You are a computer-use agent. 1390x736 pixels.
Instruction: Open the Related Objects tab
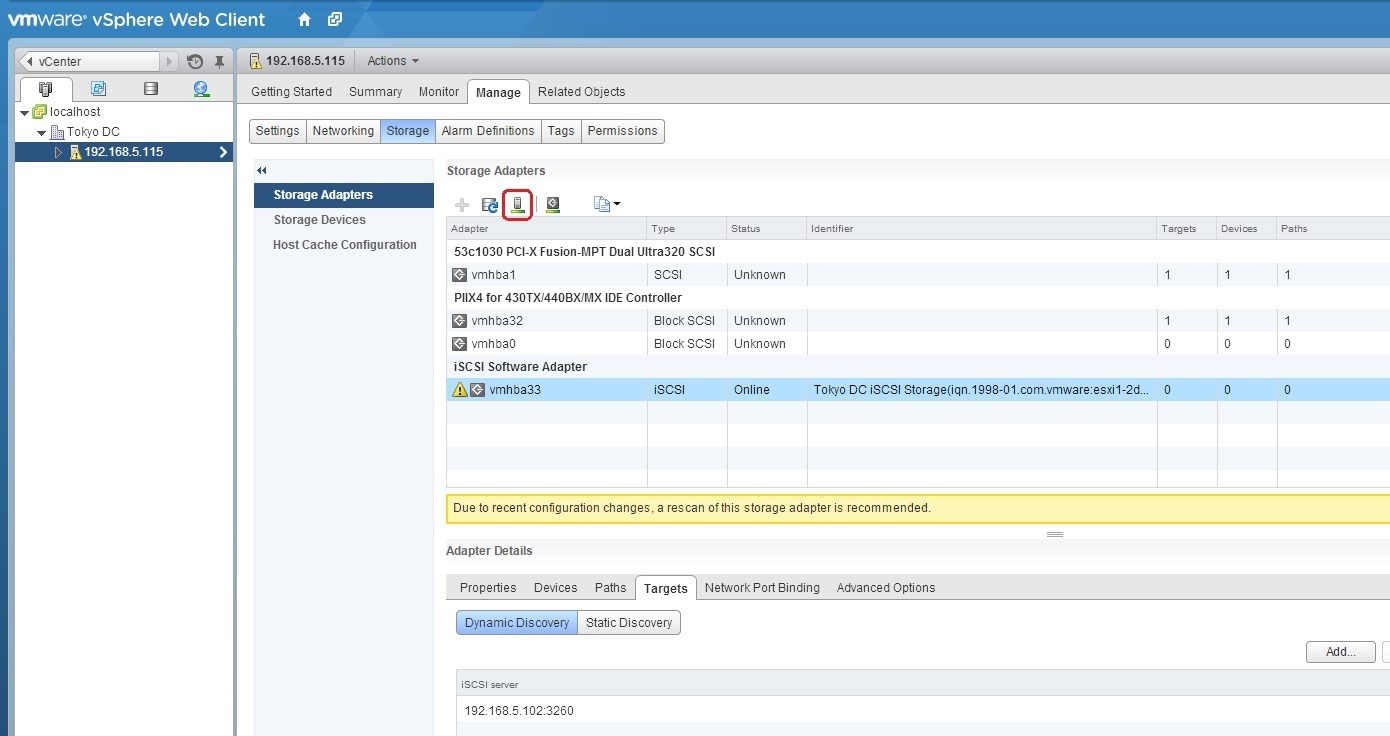coord(582,92)
